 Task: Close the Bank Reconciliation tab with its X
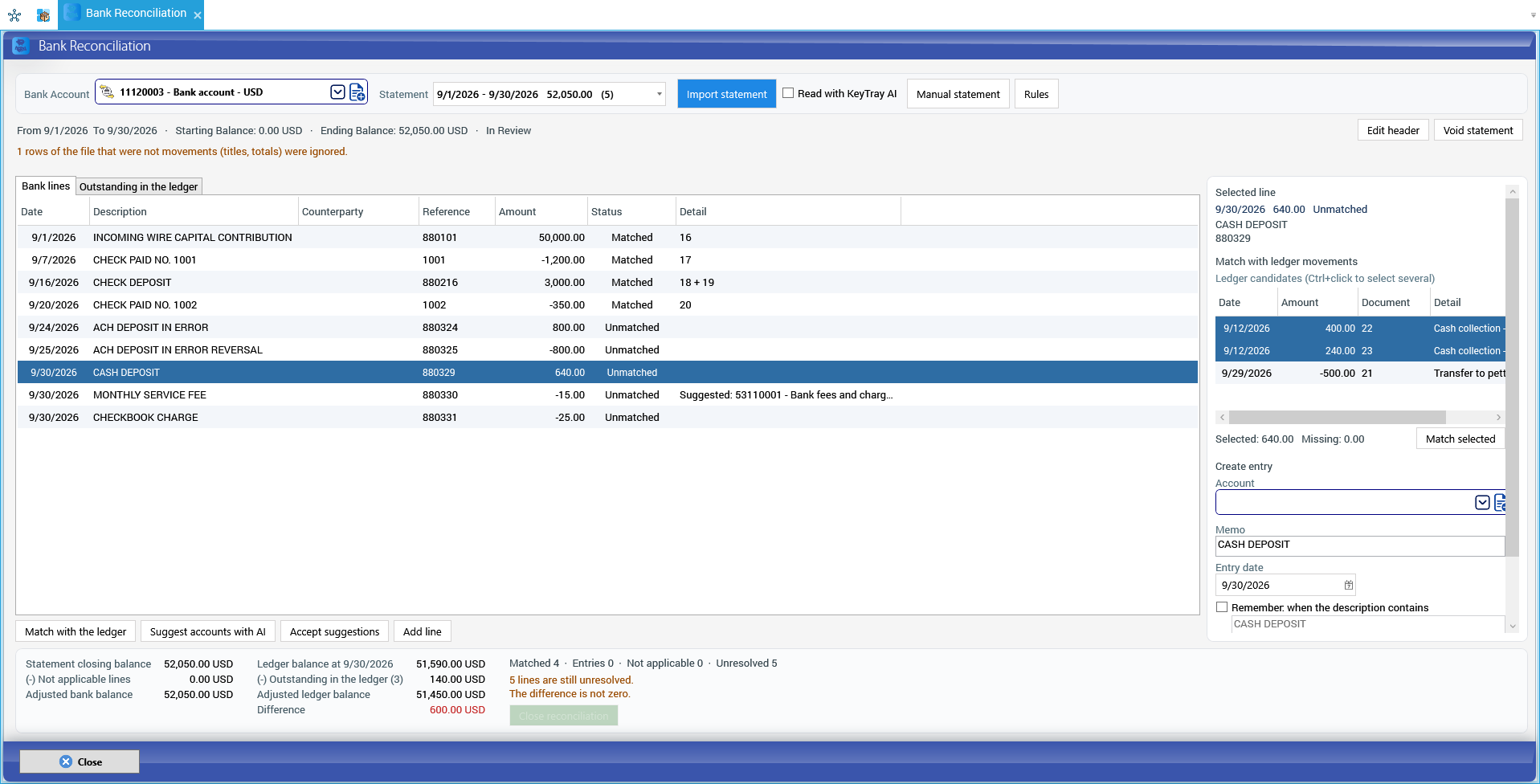197,15
